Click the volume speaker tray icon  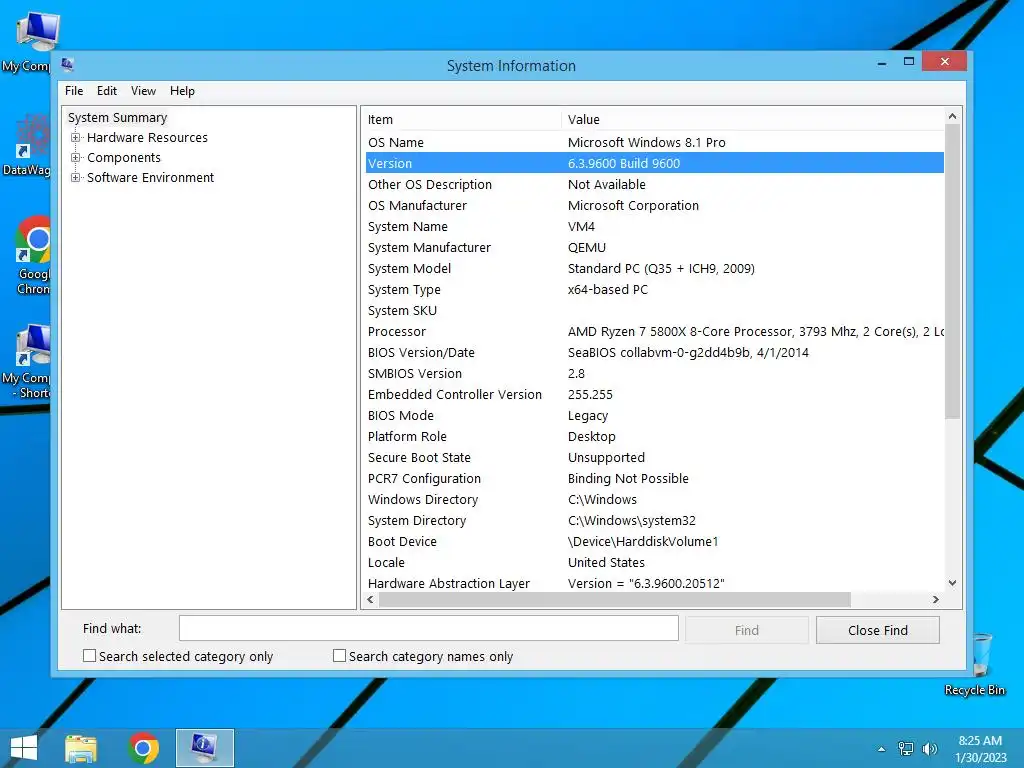pyautogui.click(x=929, y=749)
